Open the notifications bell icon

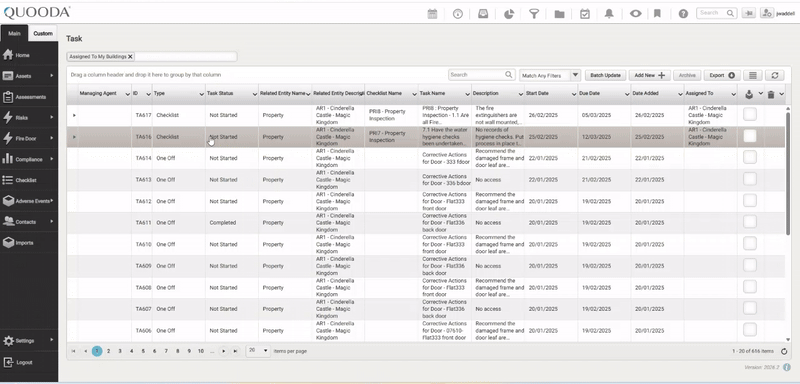tap(609, 14)
